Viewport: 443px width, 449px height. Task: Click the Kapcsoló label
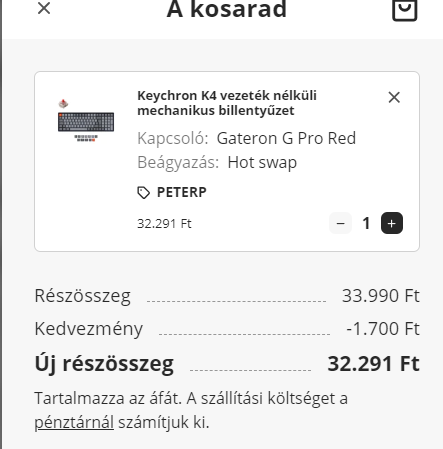pos(173,138)
